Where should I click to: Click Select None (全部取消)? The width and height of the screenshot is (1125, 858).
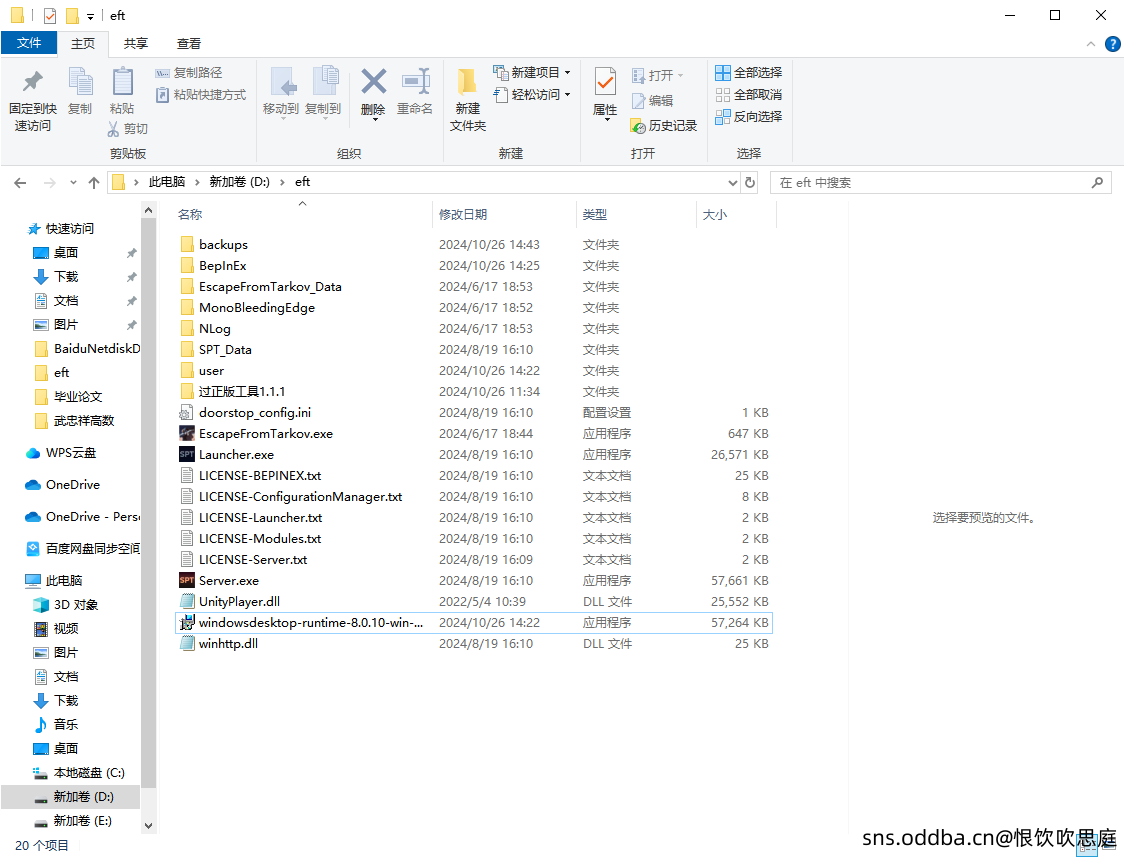tap(748, 95)
